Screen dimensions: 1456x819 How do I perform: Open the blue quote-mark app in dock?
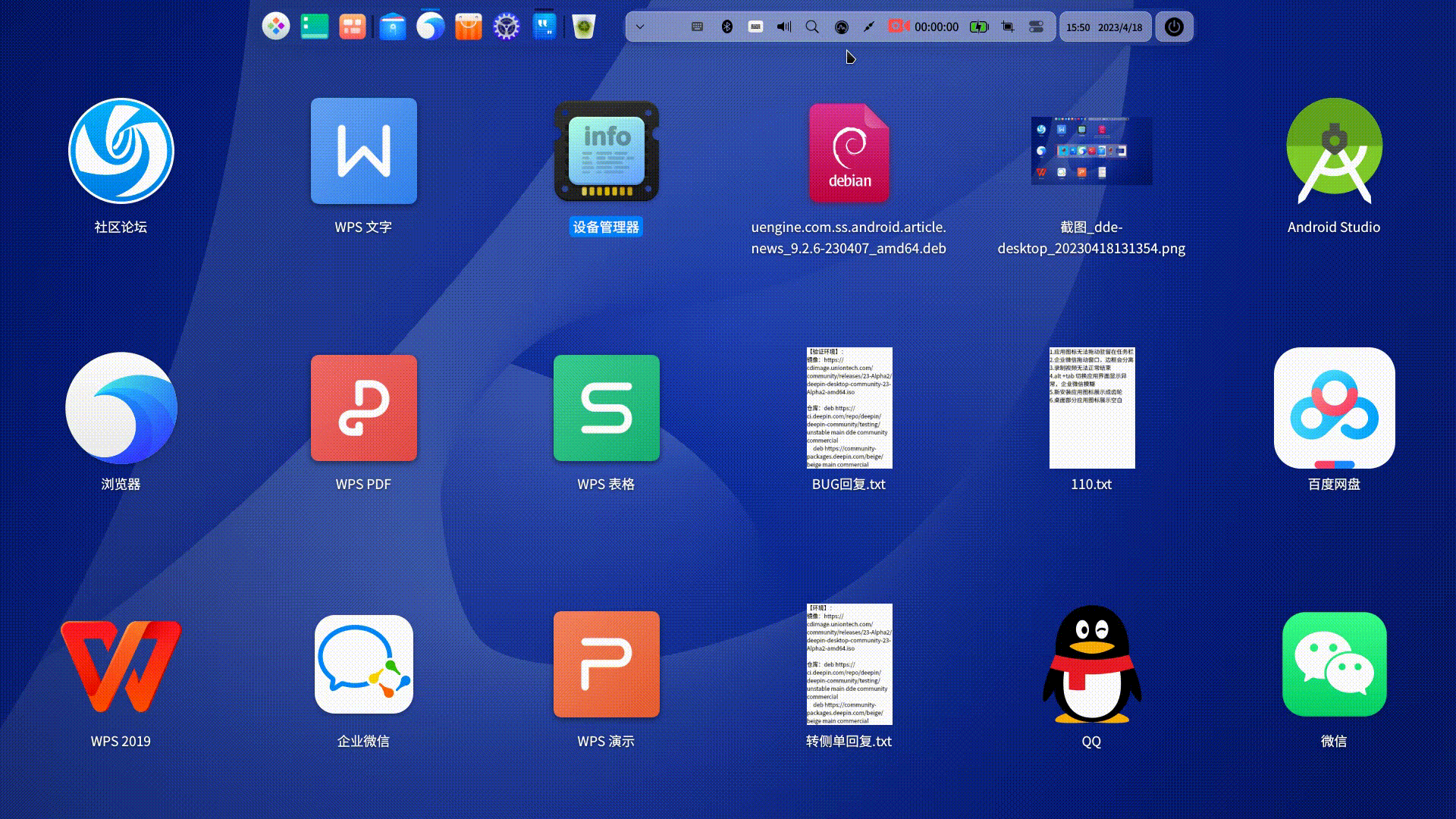(544, 27)
